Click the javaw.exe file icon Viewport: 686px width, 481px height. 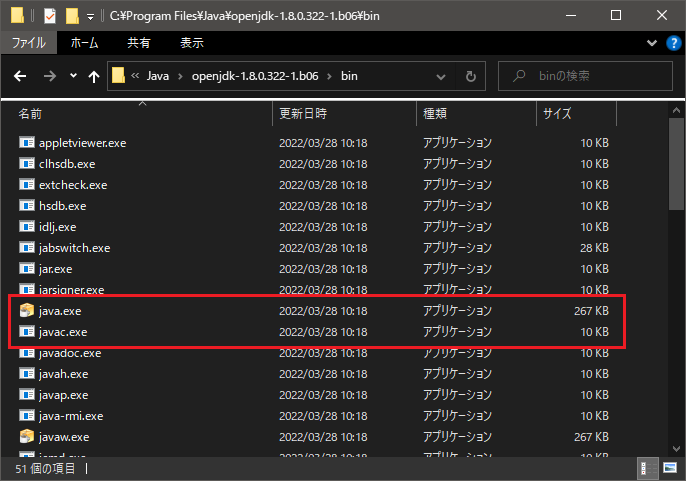pyautogui.click(x=27, y=437)
